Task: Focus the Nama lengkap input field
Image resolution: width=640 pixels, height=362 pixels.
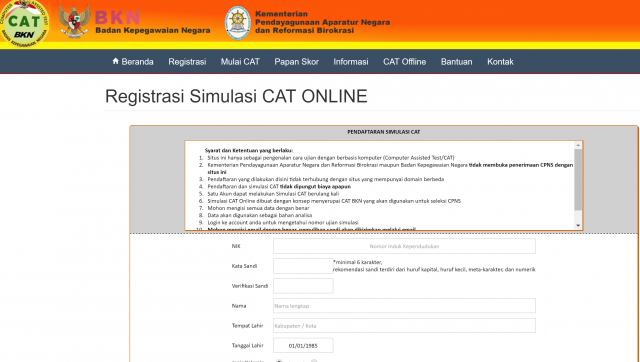Action: (x=404, y=306)
